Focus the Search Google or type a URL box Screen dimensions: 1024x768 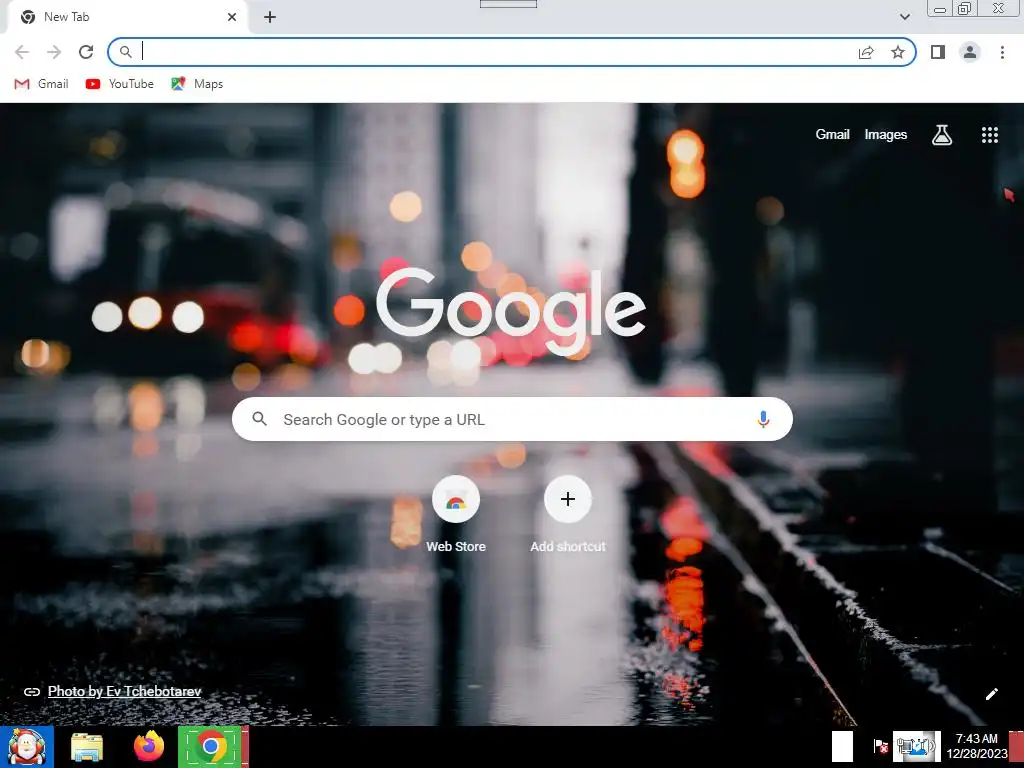click(512, 419)
